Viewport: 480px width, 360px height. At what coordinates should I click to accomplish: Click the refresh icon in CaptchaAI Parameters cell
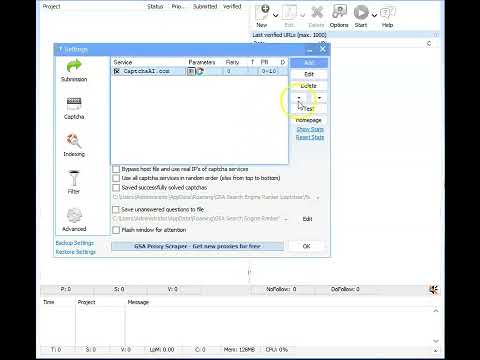pos(200,71)
